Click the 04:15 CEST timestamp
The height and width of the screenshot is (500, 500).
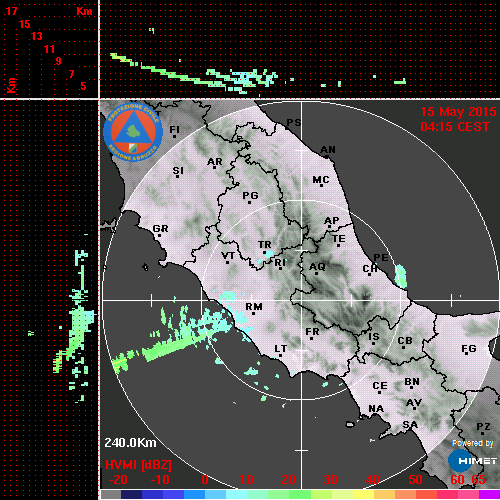point(455,127)
